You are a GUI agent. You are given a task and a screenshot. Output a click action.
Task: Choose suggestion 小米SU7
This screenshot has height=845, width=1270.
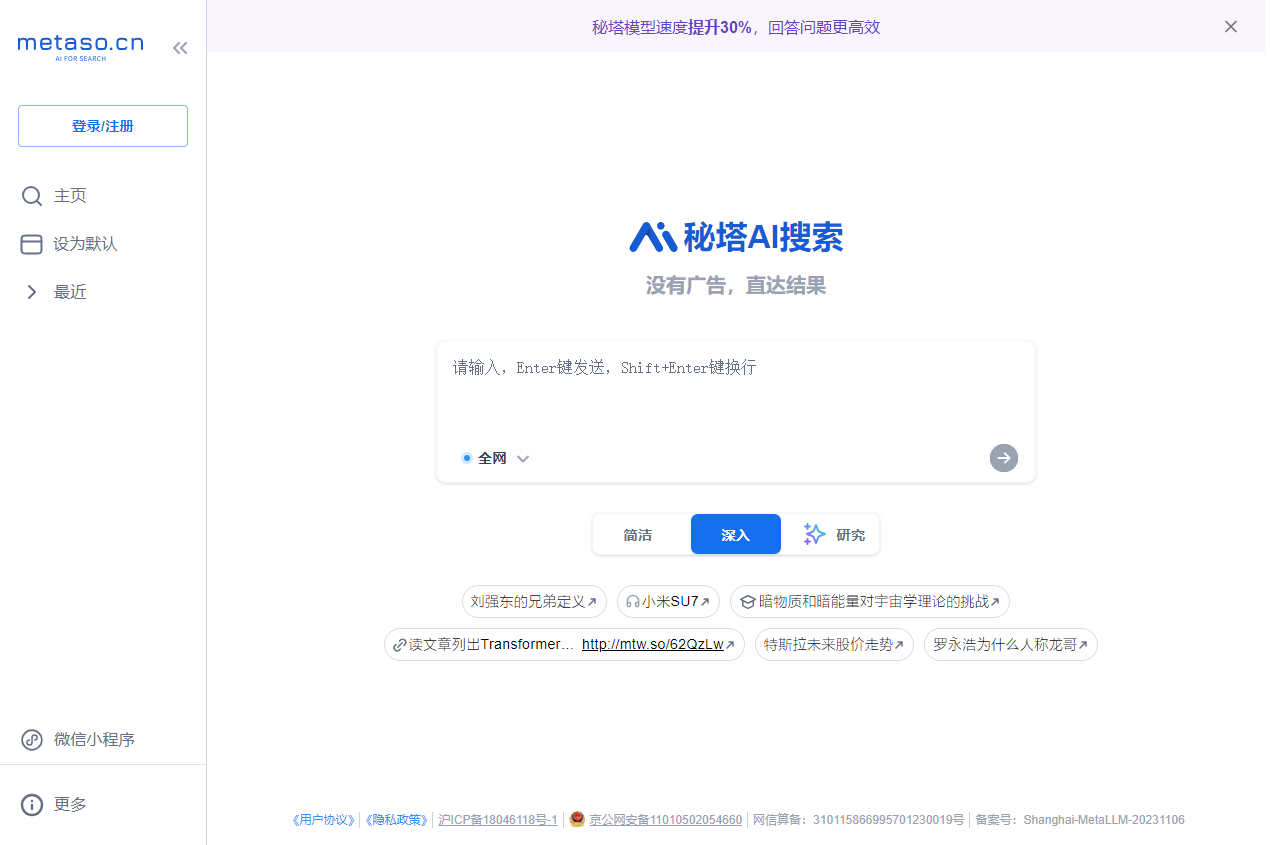pos(668,602)
